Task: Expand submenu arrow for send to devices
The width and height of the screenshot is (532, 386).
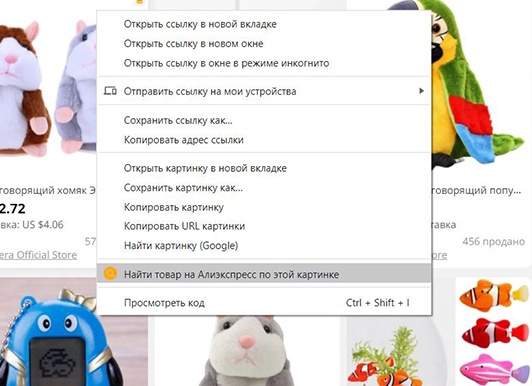Action: pos(421,91)
